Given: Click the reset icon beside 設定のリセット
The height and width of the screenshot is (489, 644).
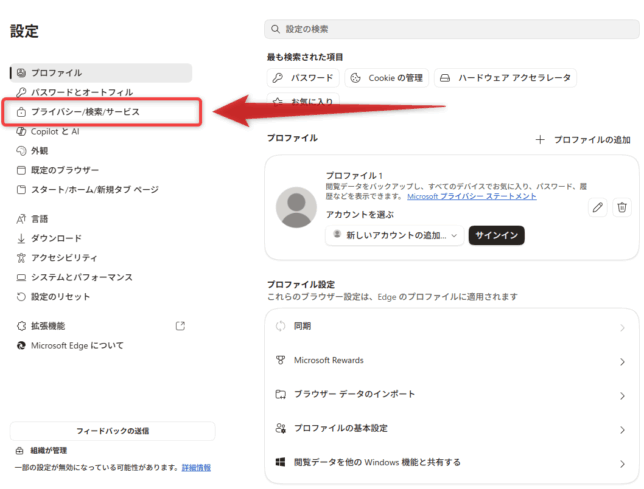Looking at the screenshot, I should point(21,296).
